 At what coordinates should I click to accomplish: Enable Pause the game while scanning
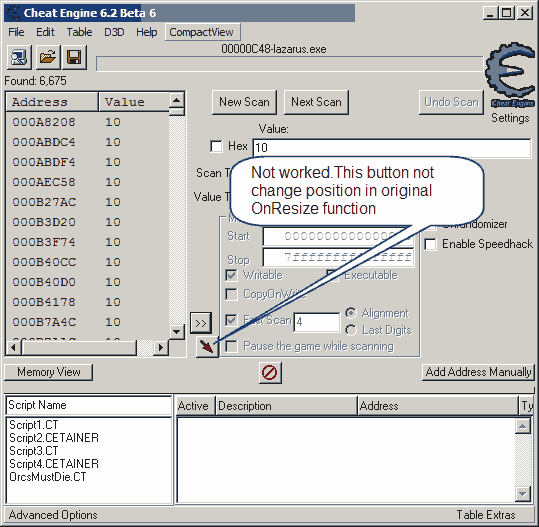pos(231,346)
